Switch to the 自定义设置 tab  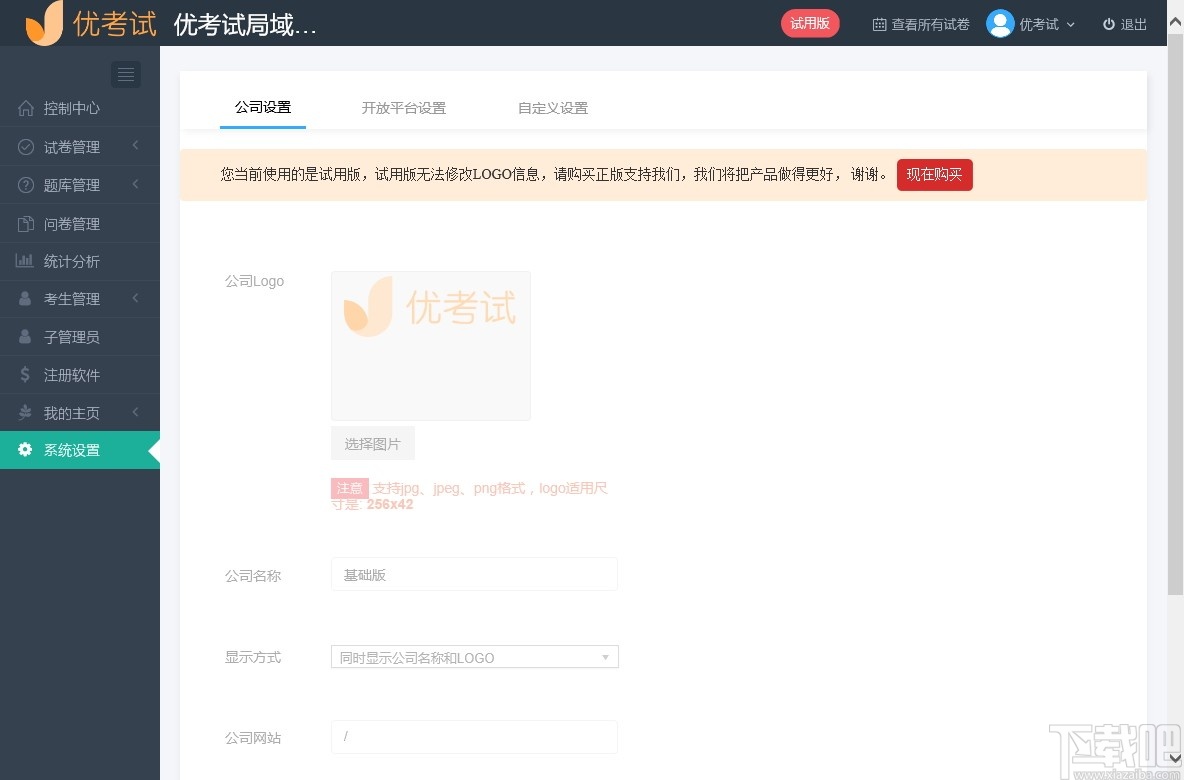pyautogui.click(x=553, y=108)
